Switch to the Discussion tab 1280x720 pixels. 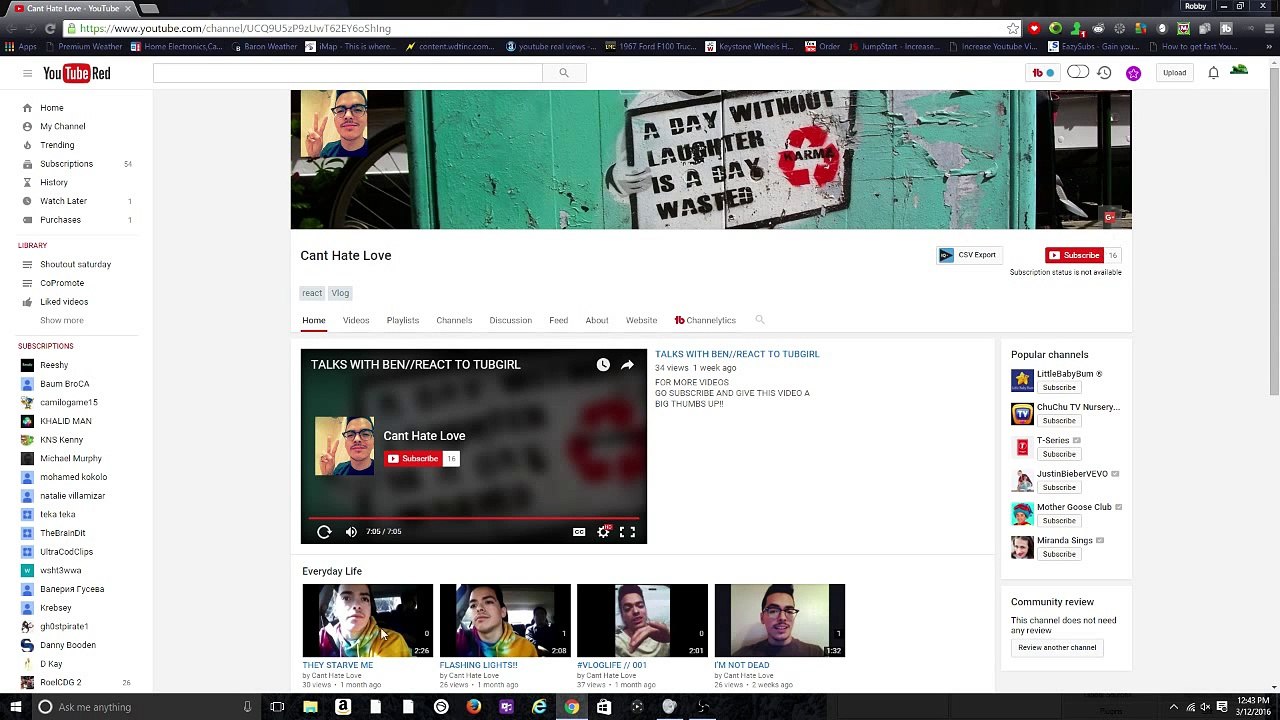511,320
